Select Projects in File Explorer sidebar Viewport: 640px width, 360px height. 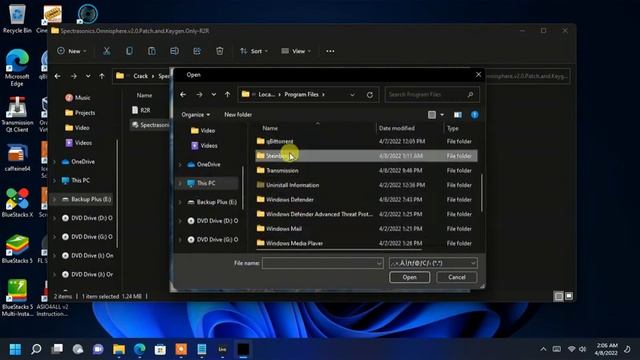80,113
